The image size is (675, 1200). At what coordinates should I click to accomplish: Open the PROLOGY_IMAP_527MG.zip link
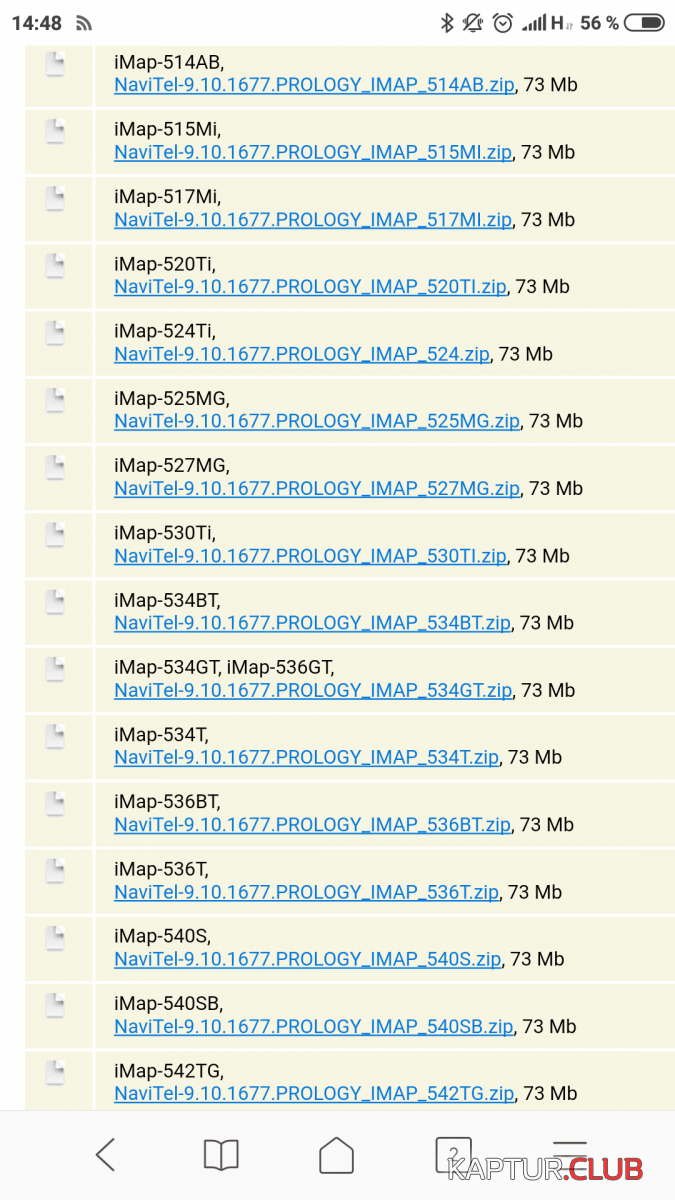pyautogui.click(x=316, y=489)
